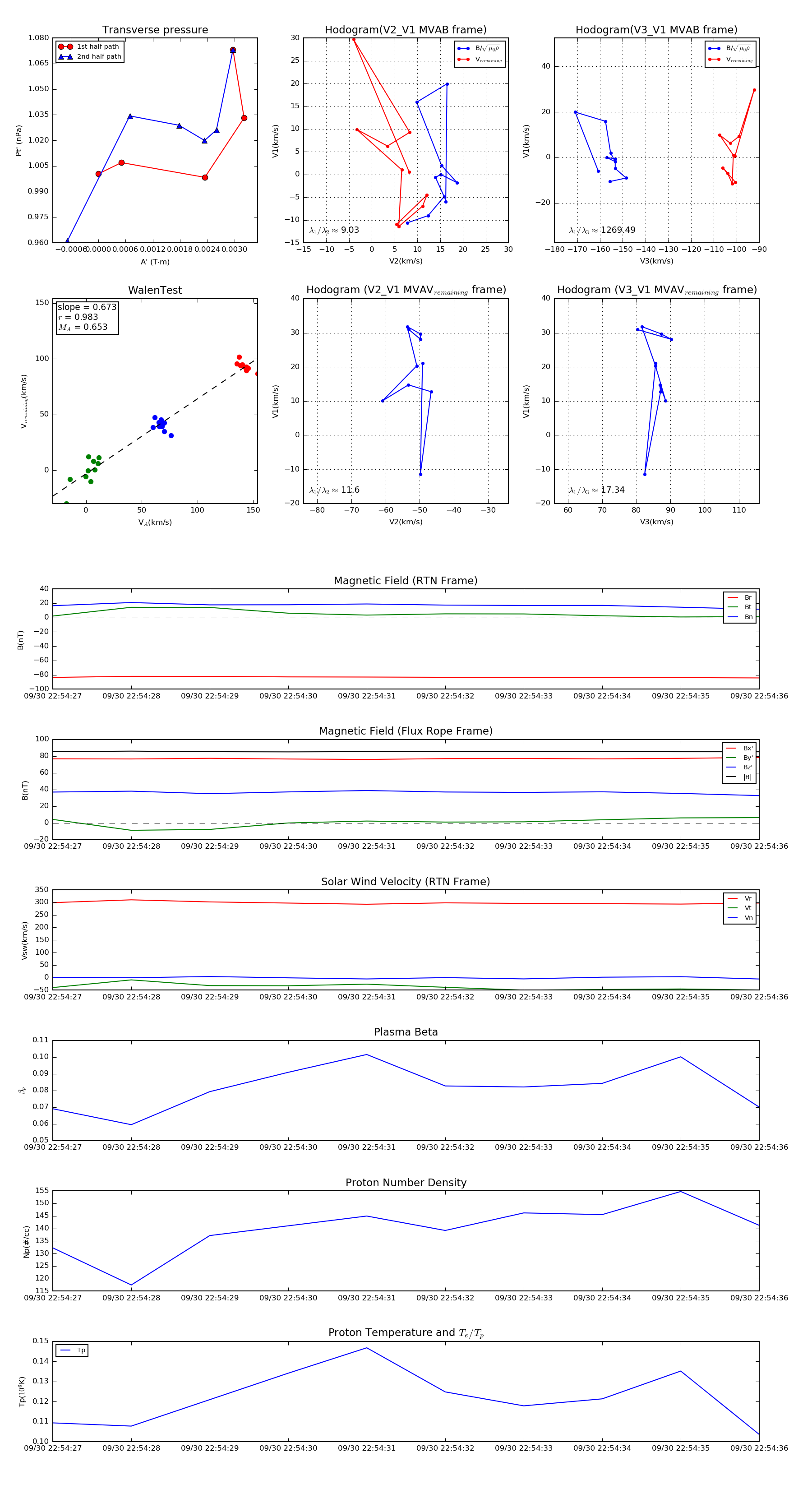Click the "Pt' (nPa)" y-axis label
This screenshot has height=1489, width=812.
tap(18, 140)
